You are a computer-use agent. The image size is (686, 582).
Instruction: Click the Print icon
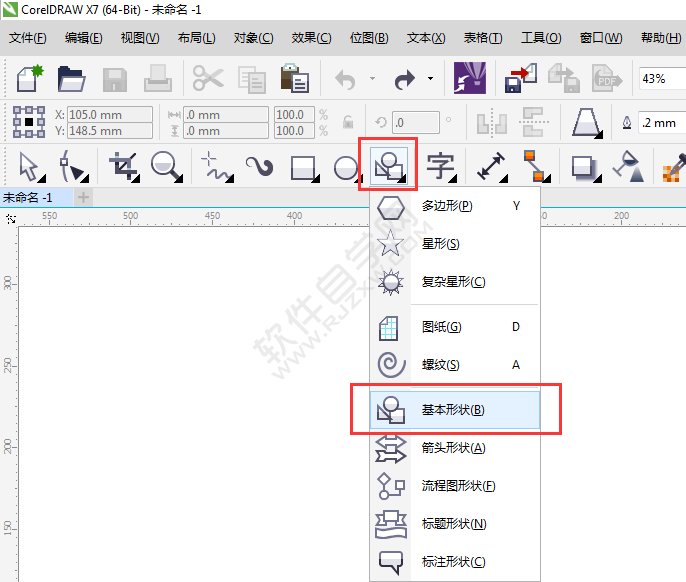pyautogui.click(x=158, y=78)
